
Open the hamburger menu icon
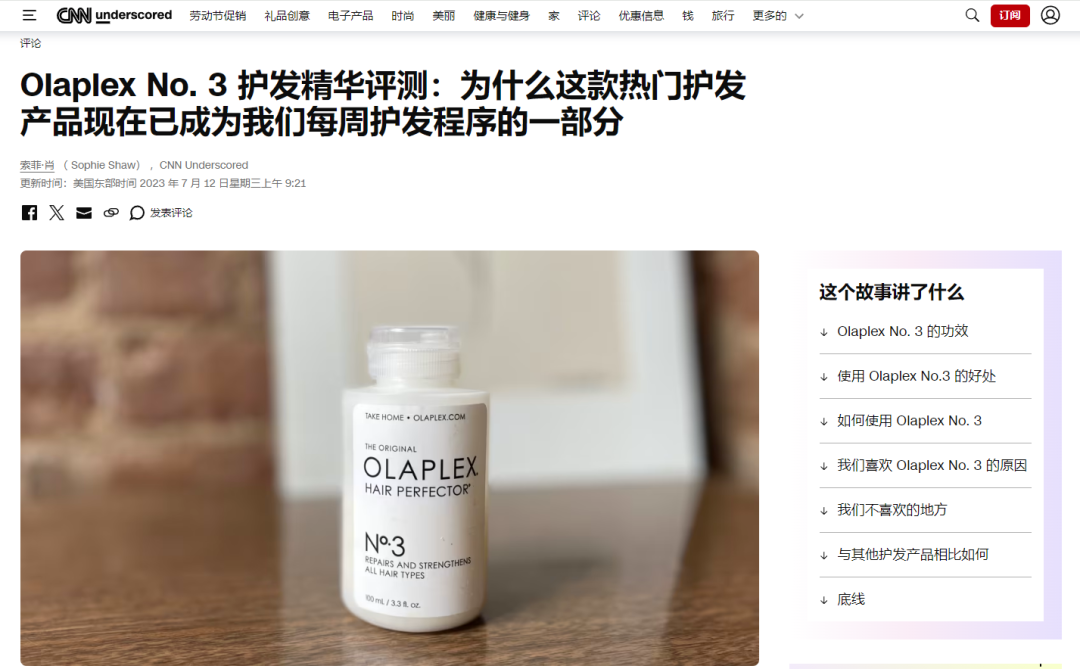(x=29, y=15)
